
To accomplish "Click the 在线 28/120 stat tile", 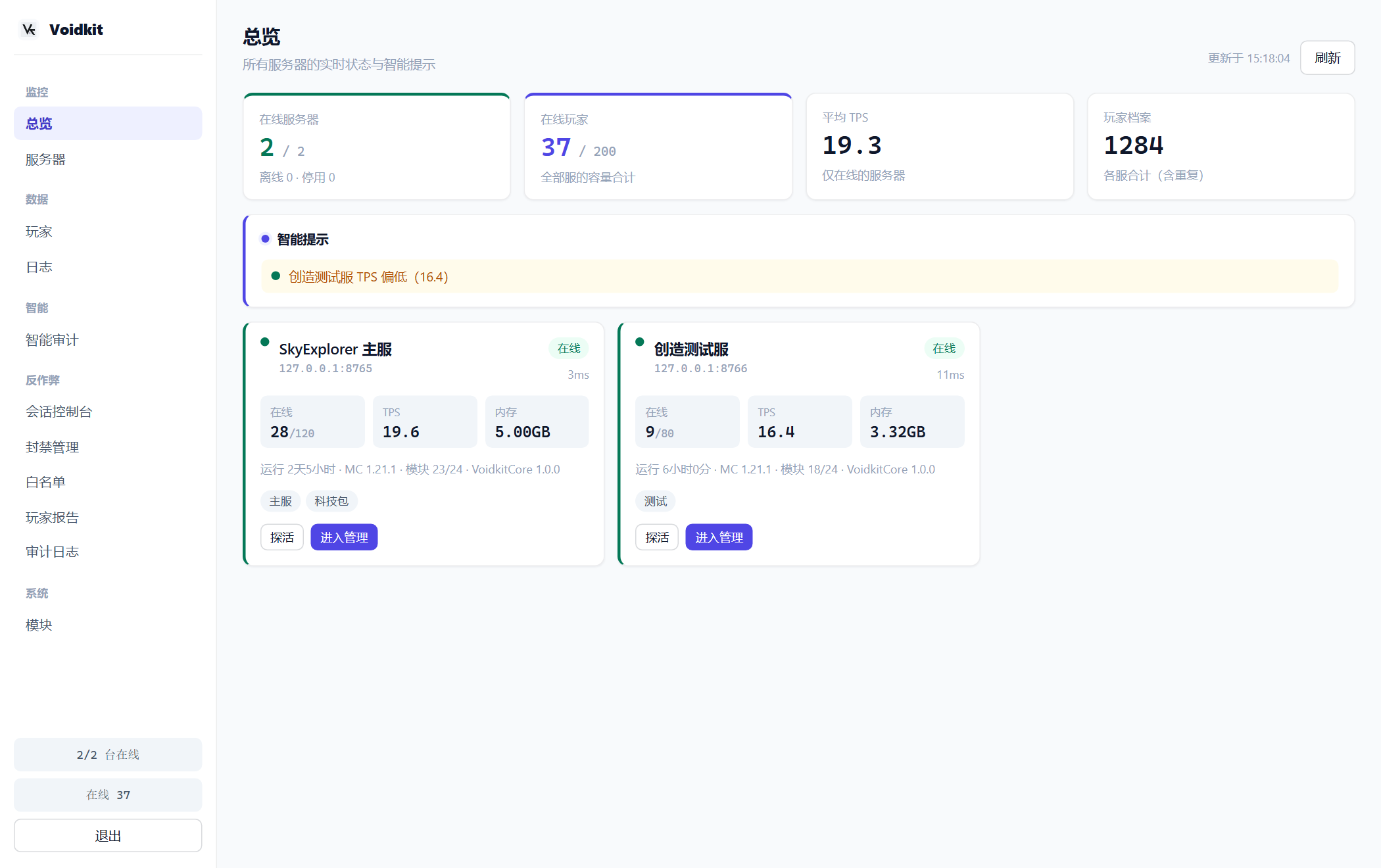I will coord(312,422).
